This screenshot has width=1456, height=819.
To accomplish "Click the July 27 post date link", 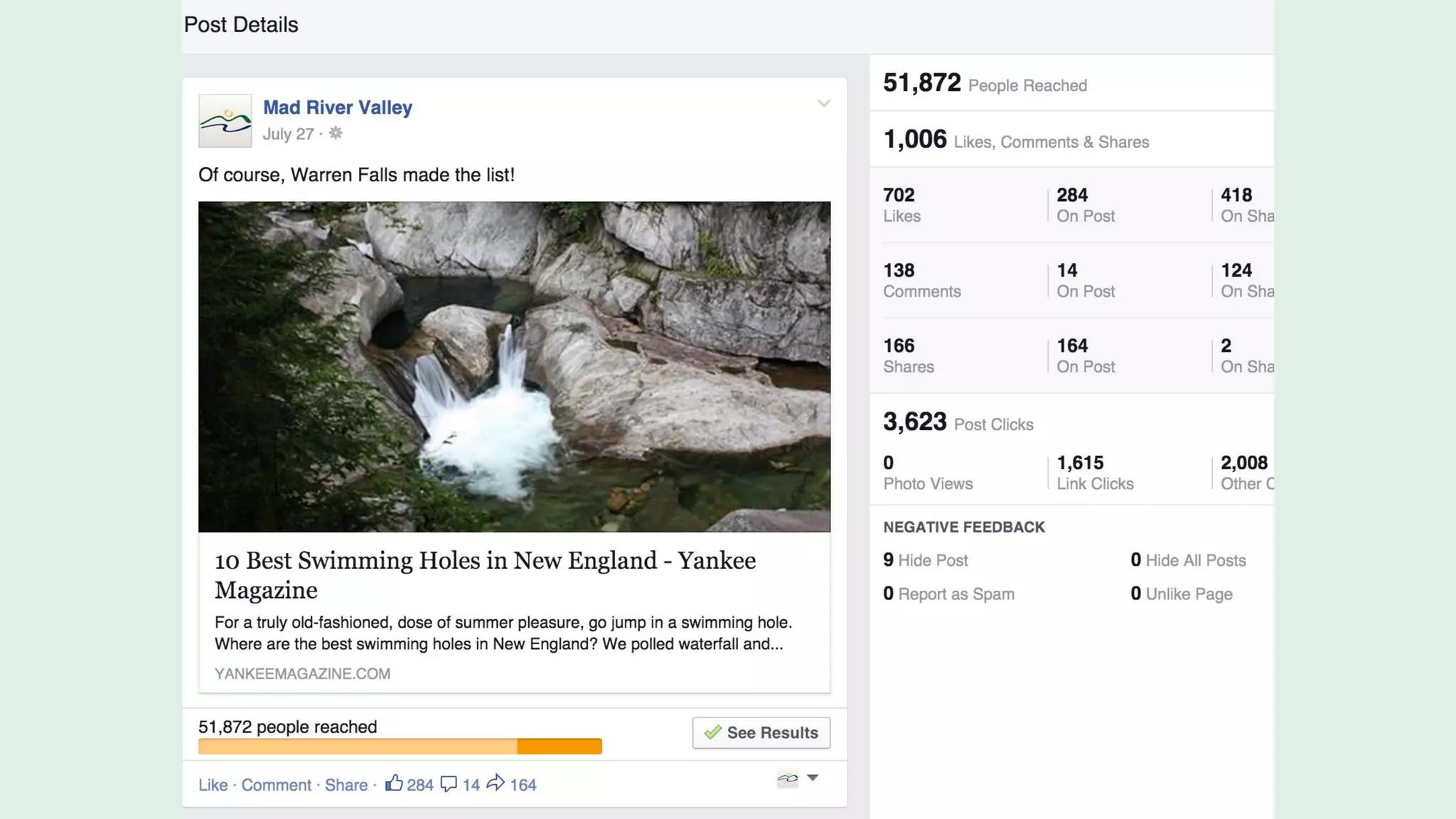I will (288, 134).
